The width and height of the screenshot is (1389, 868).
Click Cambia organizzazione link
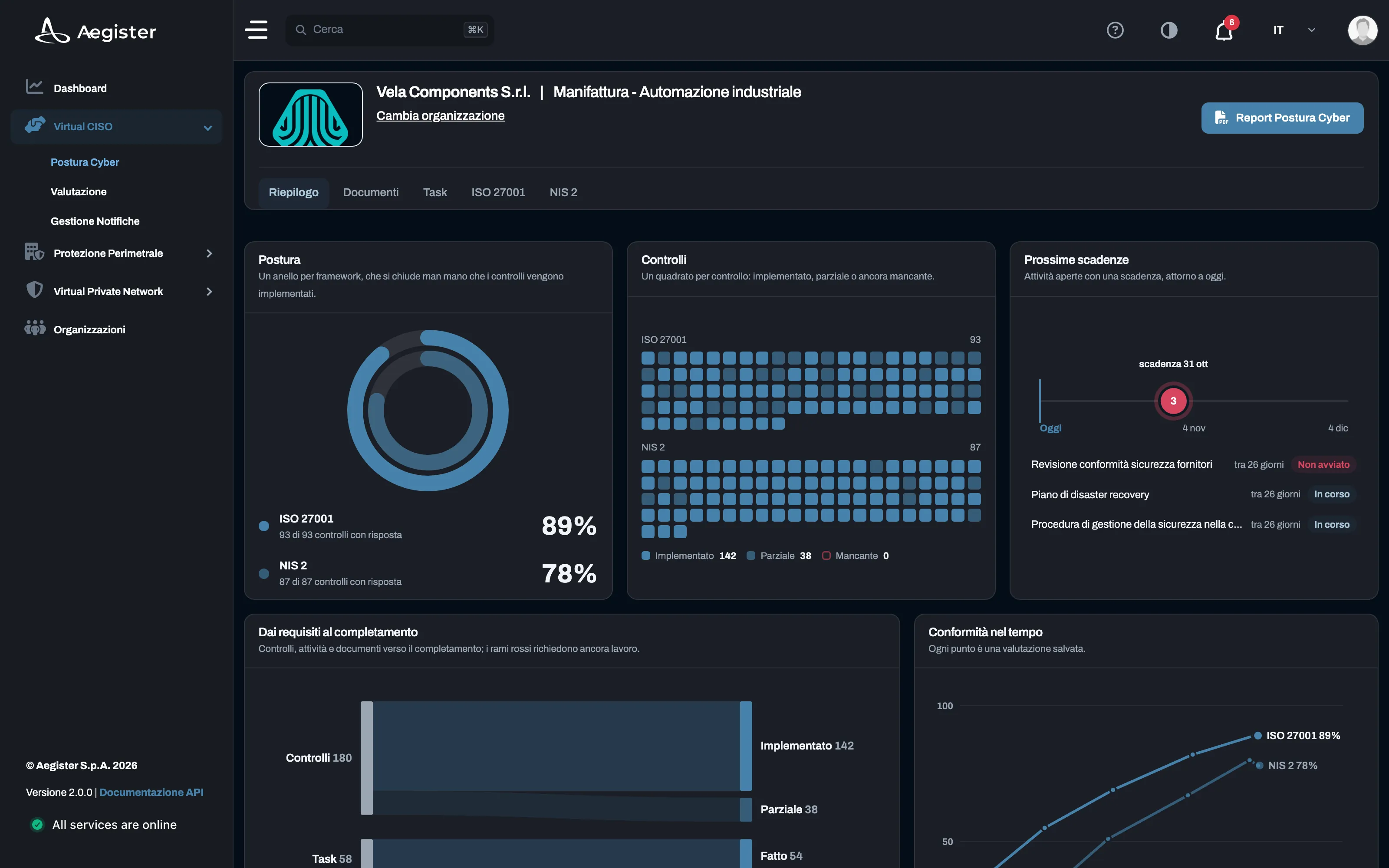click(x=440, y=115)
